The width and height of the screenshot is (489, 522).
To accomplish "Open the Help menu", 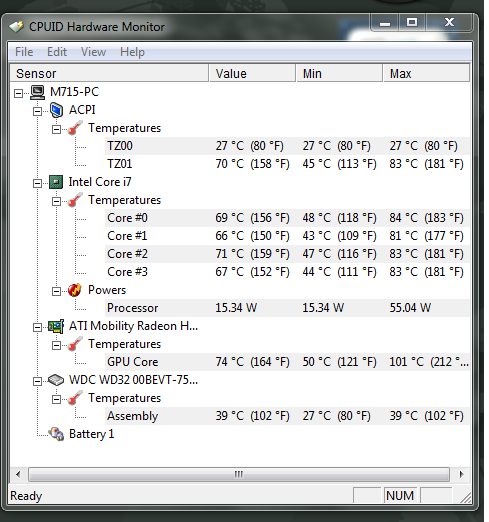I will pyautogui.click(x=132, y=52).
